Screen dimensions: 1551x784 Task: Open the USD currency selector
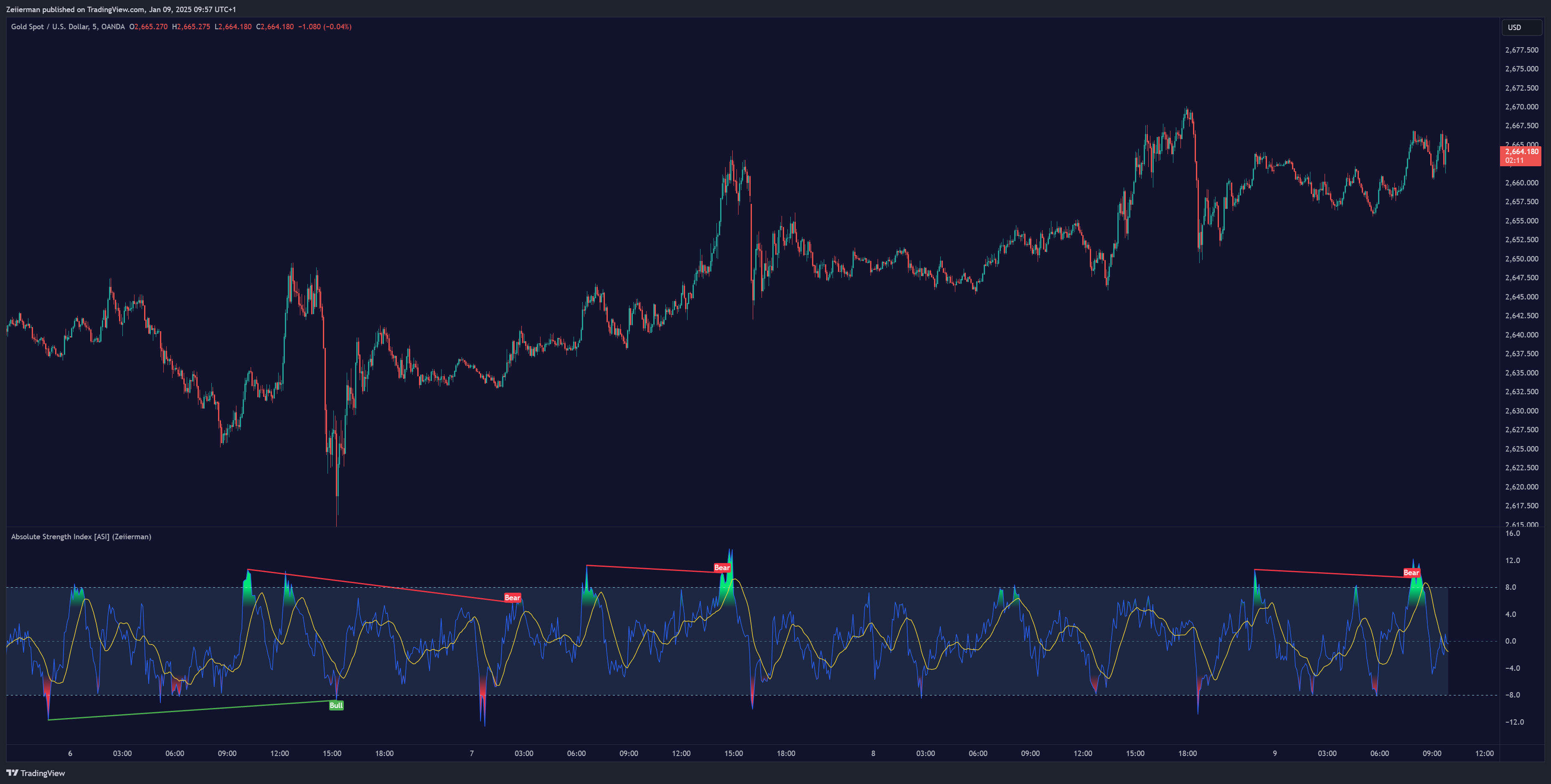[x=1521, y=27]
